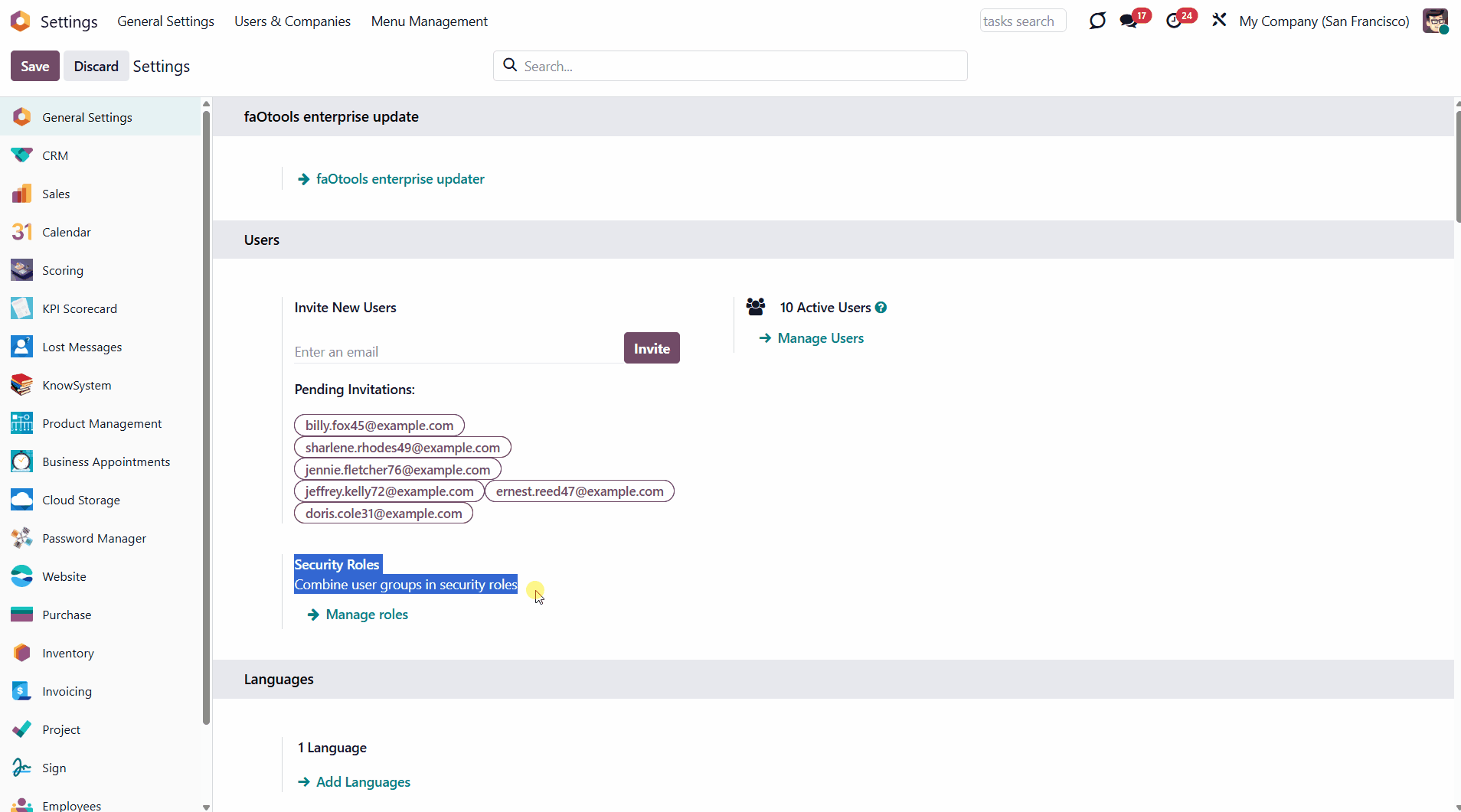Select the Password Manager sidebar icon
The width and height of the screenshot is (1461, 812).
point(21,538)
